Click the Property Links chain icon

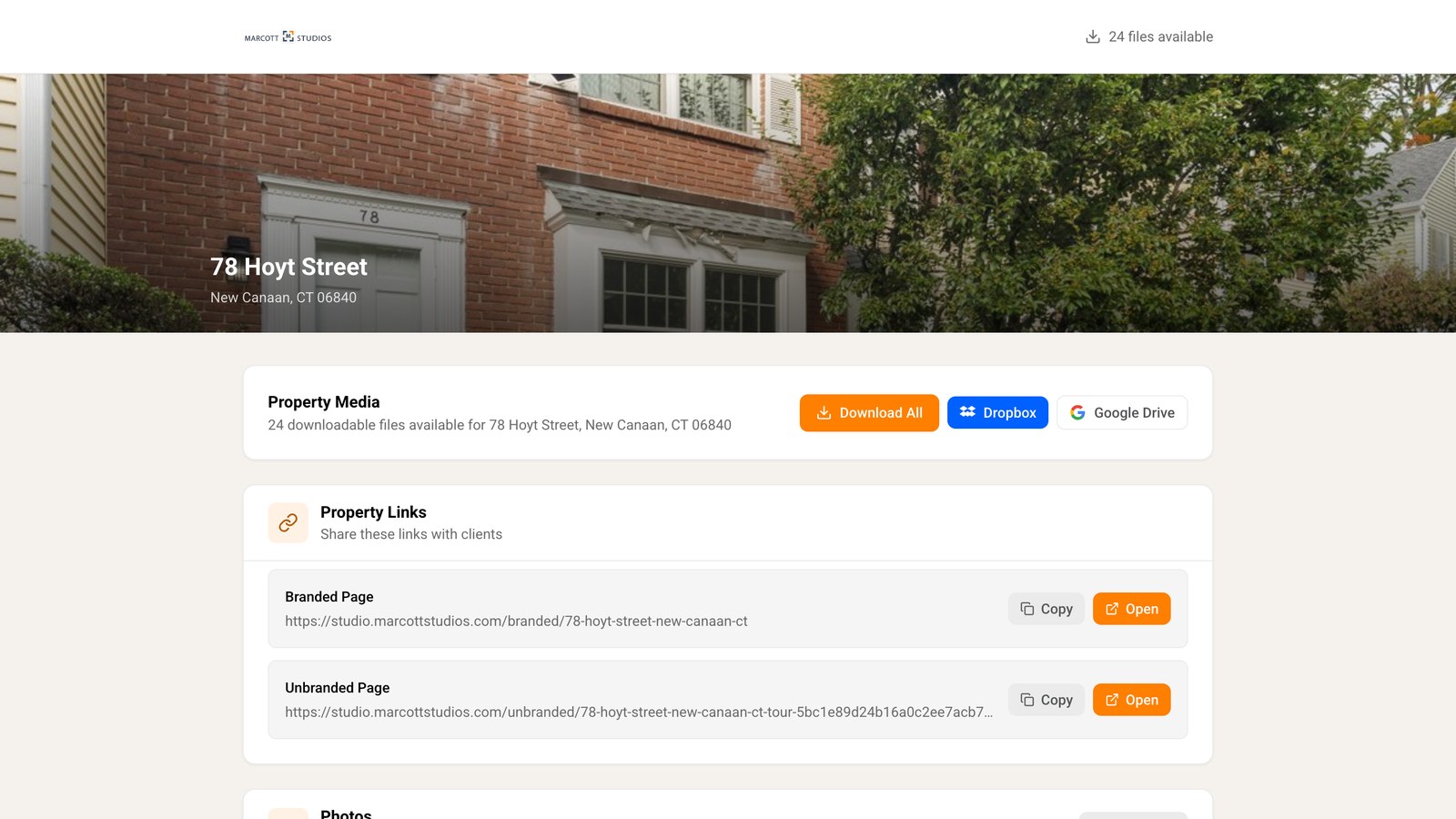coord(288,523)
